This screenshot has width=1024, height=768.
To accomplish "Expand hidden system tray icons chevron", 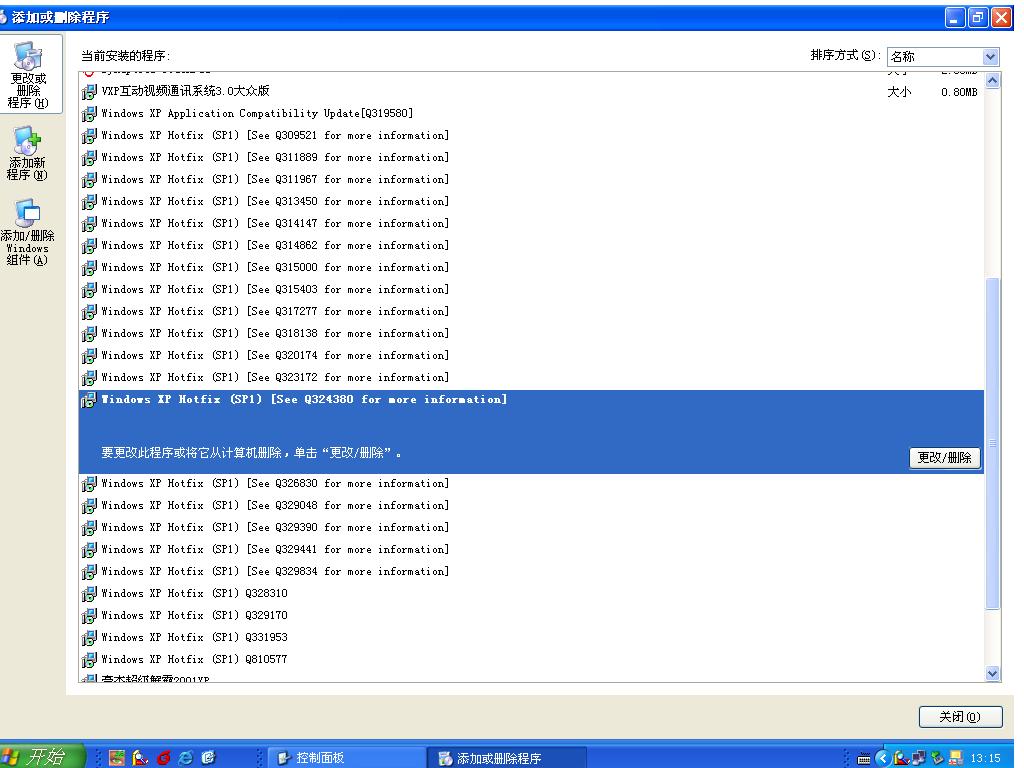I will tap(882, 758).
